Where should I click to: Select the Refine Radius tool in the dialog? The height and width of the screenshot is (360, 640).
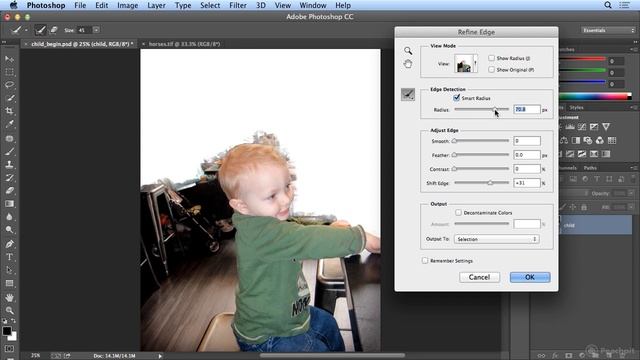click(408, 94)
